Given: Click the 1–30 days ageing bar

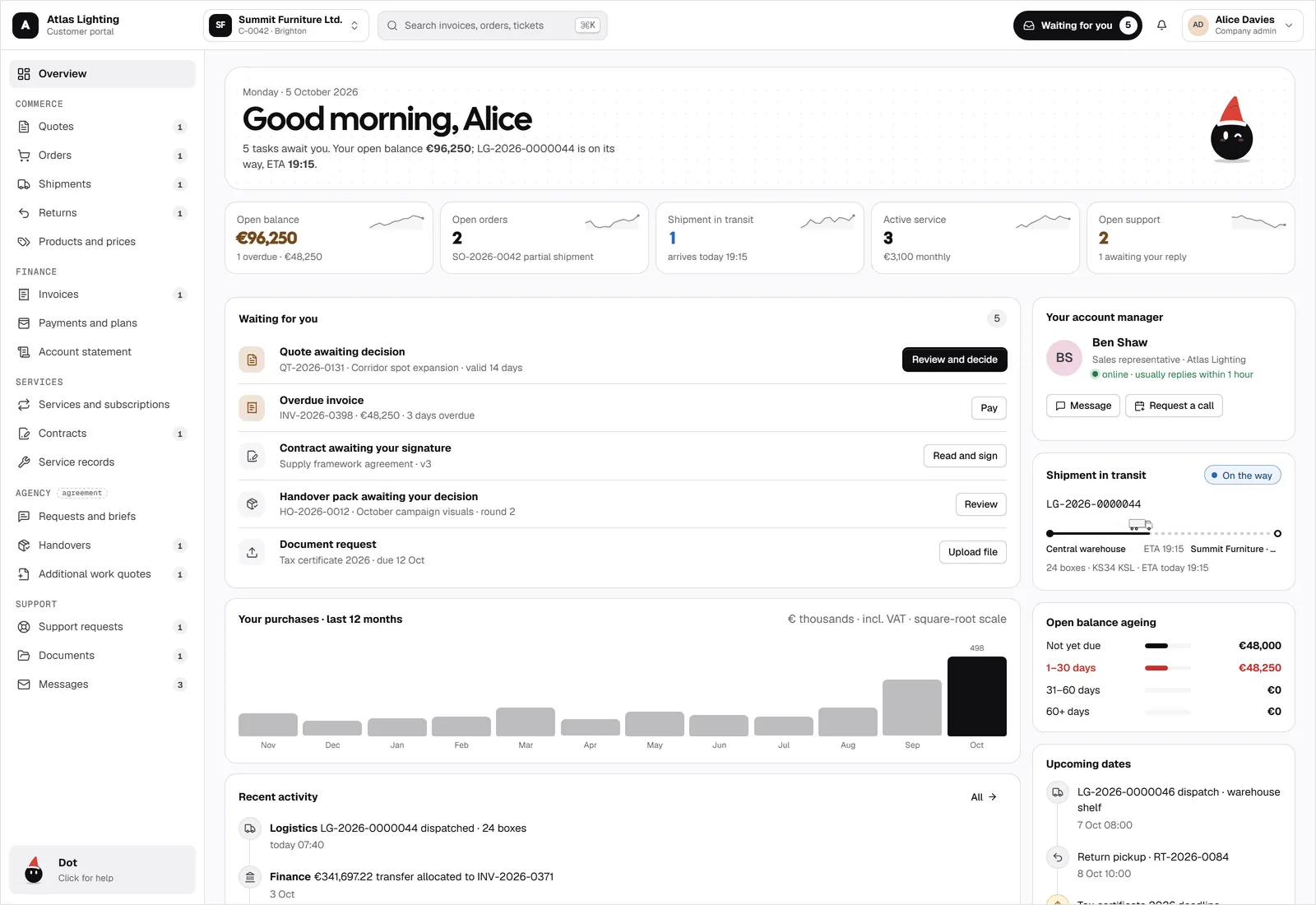Looking at the screenshot, I should pos(1167,668).
